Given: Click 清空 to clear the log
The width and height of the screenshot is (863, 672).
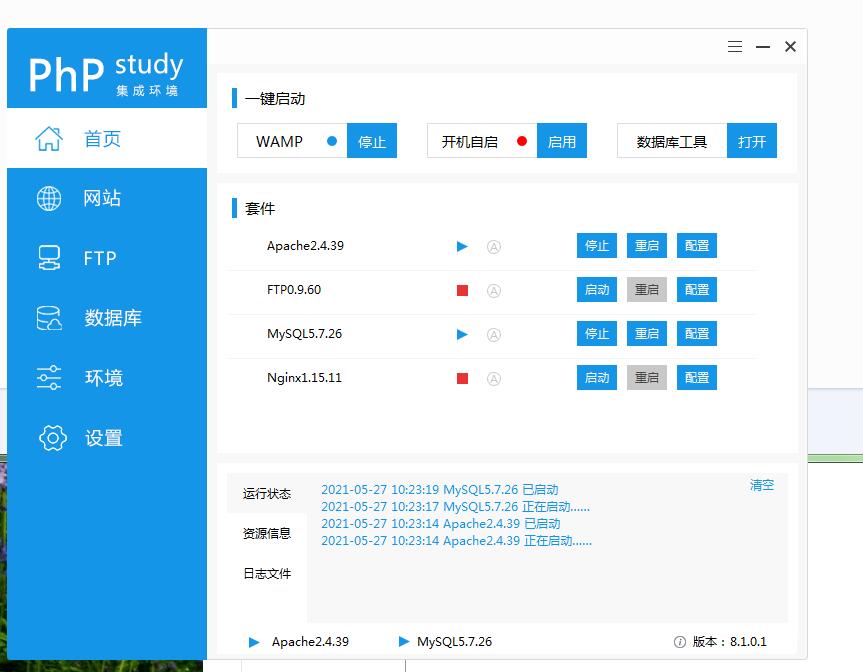Looking at the screenshot, I should (x=762, y=485).
